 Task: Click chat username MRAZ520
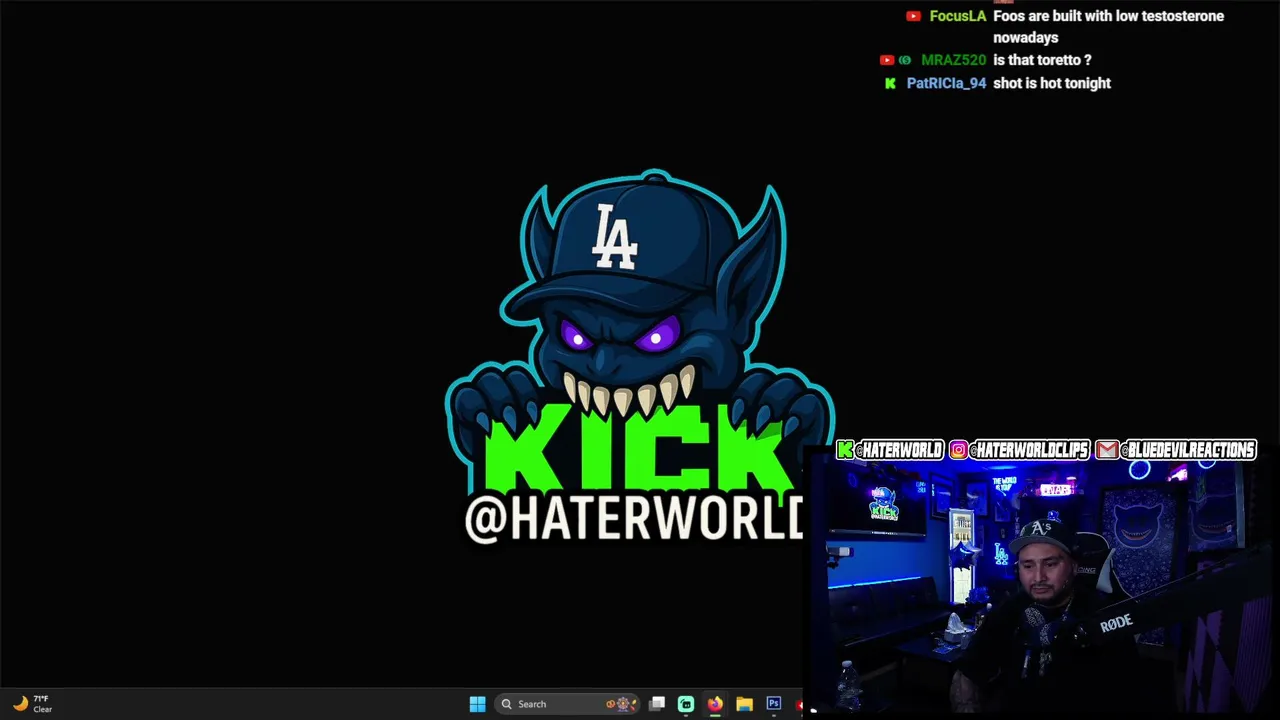pos(953,60)
